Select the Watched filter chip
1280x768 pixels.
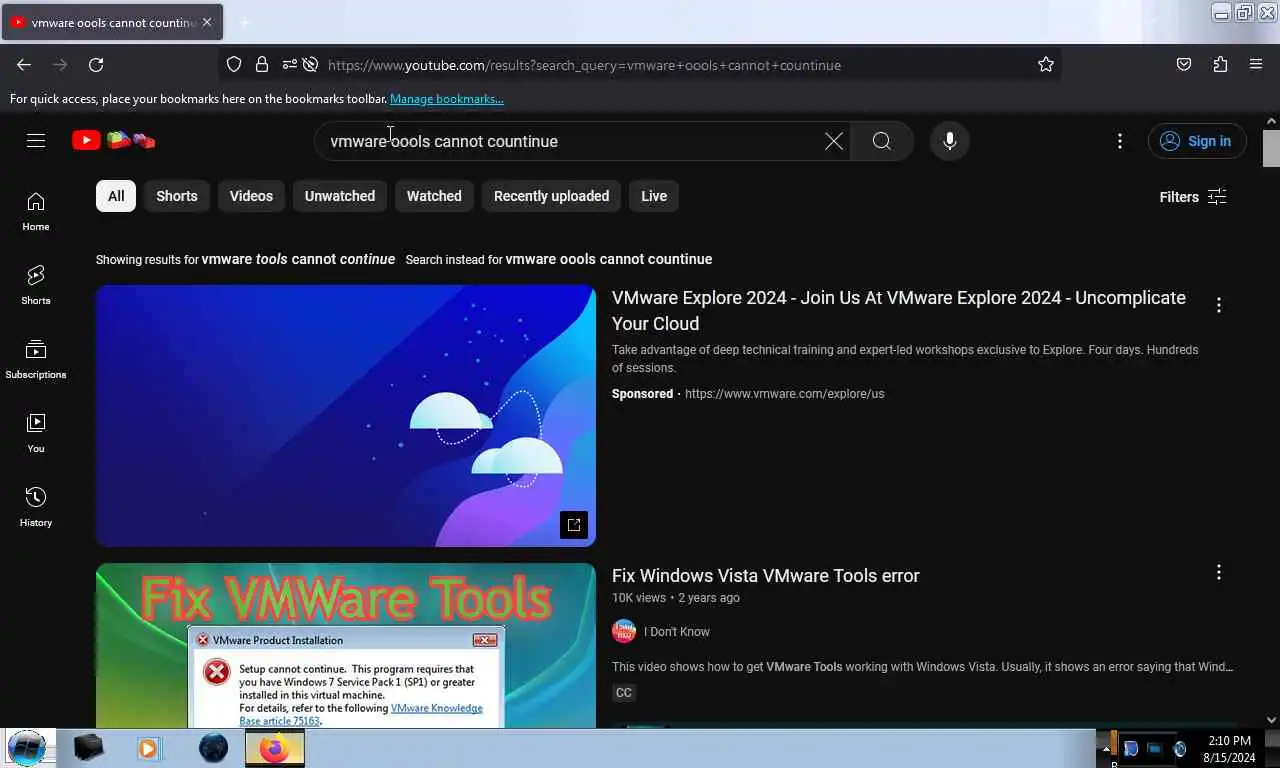(x=434, y=196)
